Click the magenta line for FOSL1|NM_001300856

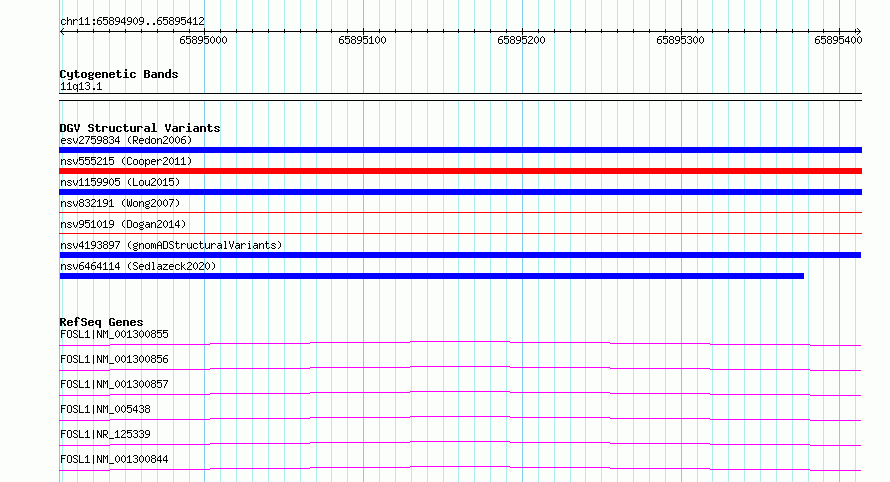[460, 368]
